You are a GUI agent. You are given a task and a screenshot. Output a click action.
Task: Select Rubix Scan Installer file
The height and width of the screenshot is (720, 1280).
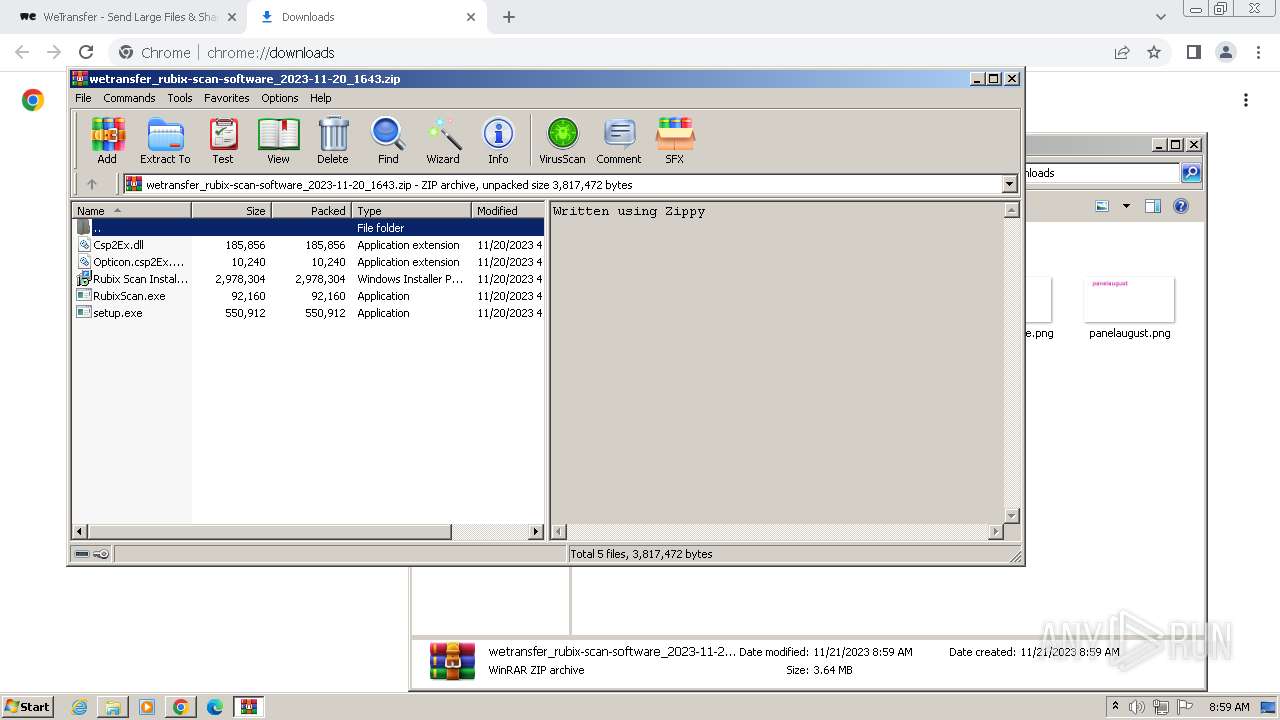pyautogui.click(x=309, y=279)
